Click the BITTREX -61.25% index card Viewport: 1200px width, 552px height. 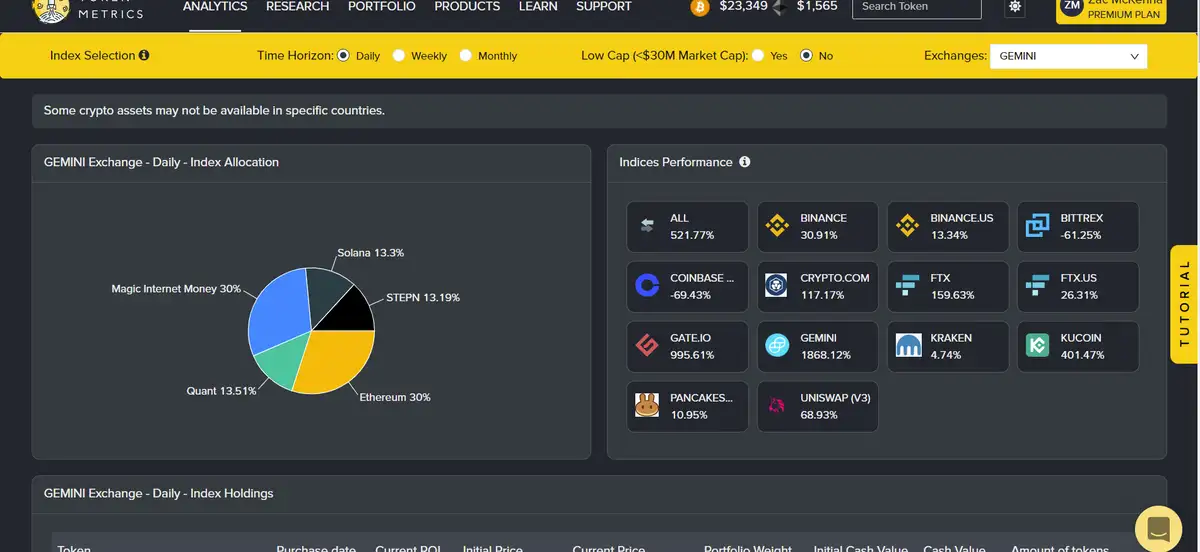1078,227
